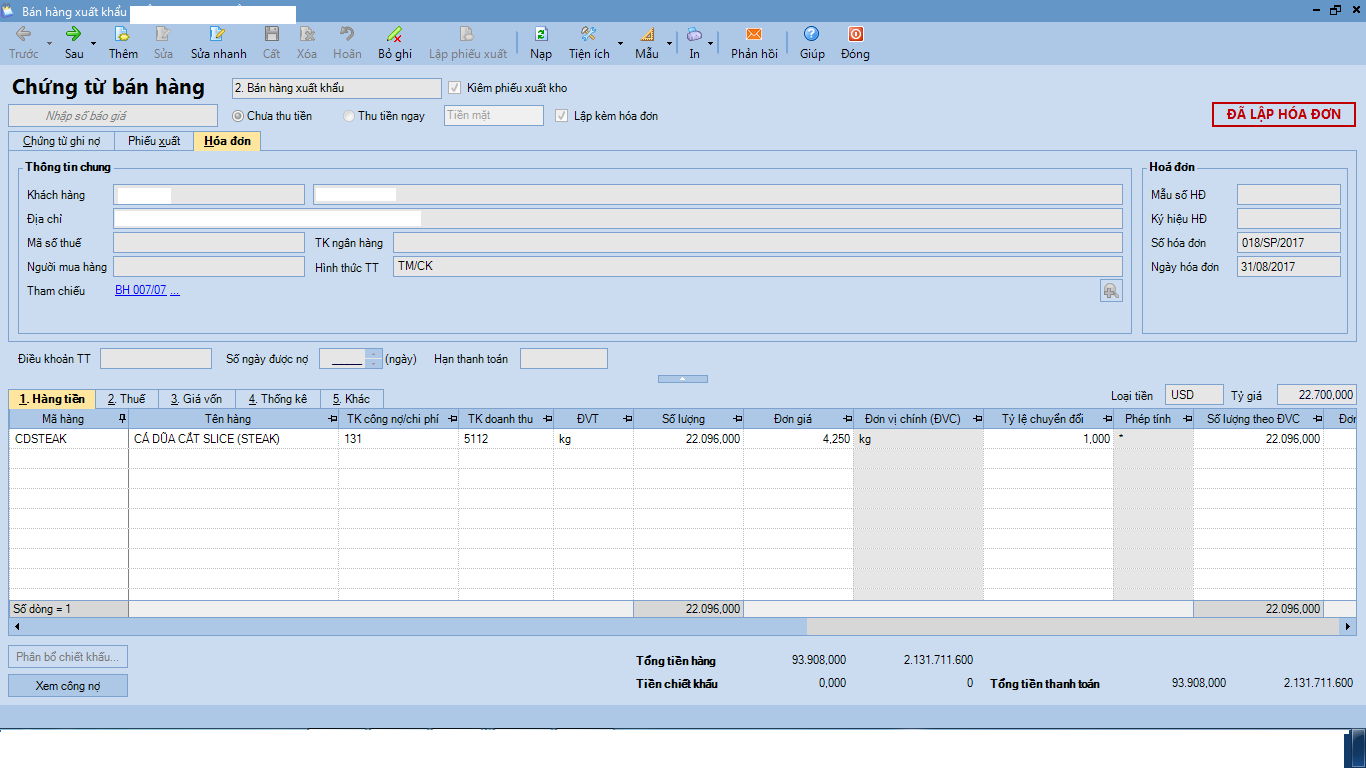The height and width of the screenshot is (768, 1366).
Task: Switch to Phiếu xuất tab
Action: (x=154, y=141)
